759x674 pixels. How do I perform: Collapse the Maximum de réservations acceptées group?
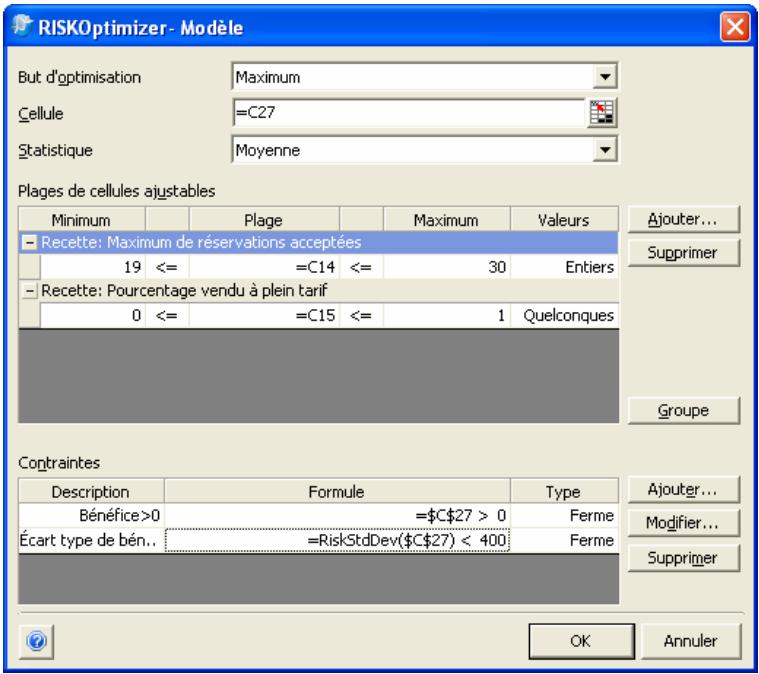click(x=30, y=242)
